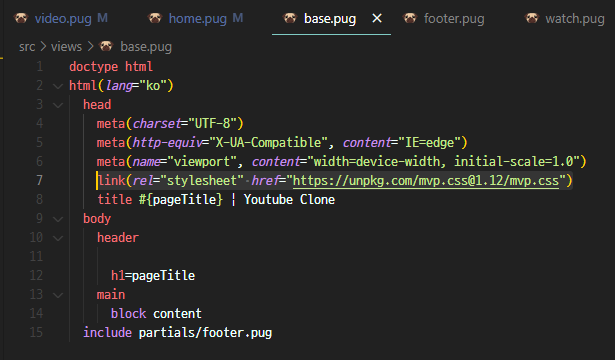Click 'partials/footer.pug' include path
This screenshot has height=360, width=615.
(205, 333)
